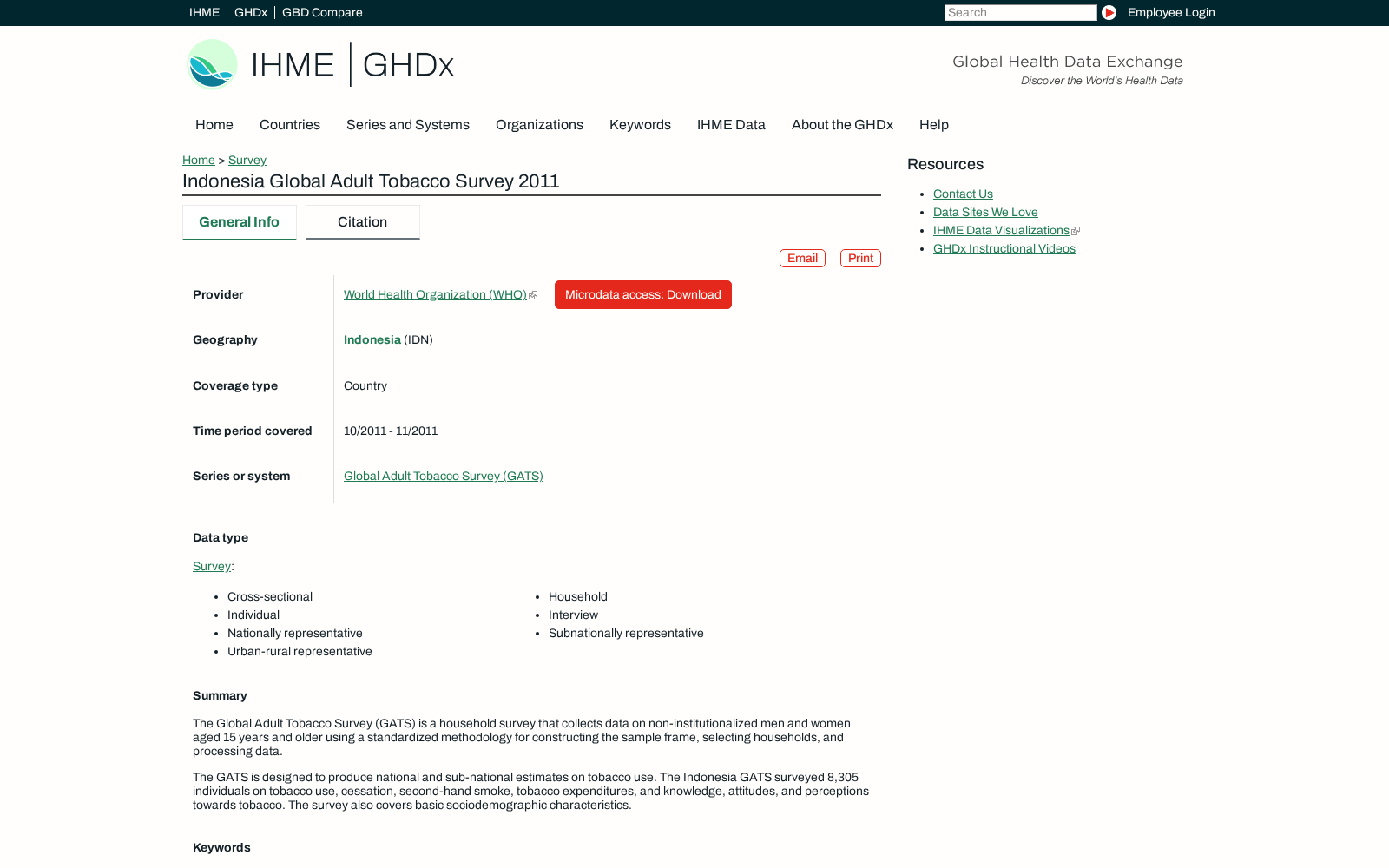The image size is (1389, 868).
Task: Click the page title Indonesia Global Adult Tobacco Survey 2011
Action: (371, 181)
